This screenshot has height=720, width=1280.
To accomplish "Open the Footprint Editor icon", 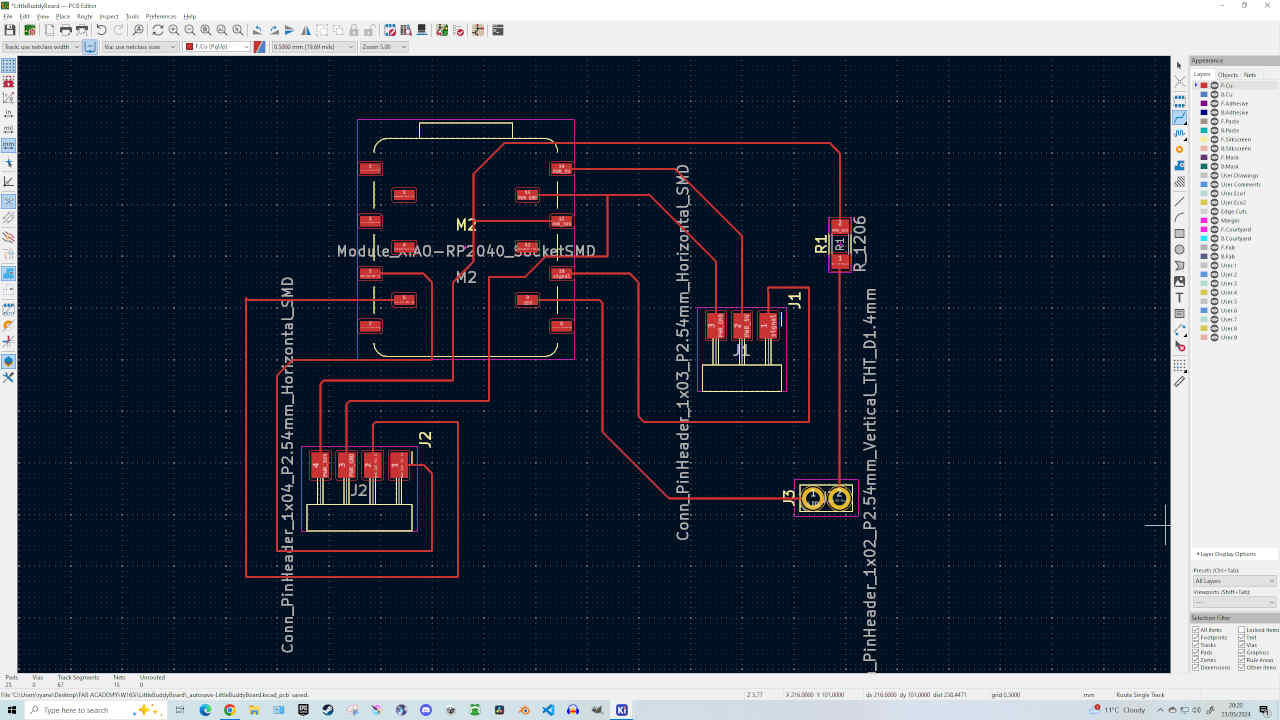I will point(390,30).
